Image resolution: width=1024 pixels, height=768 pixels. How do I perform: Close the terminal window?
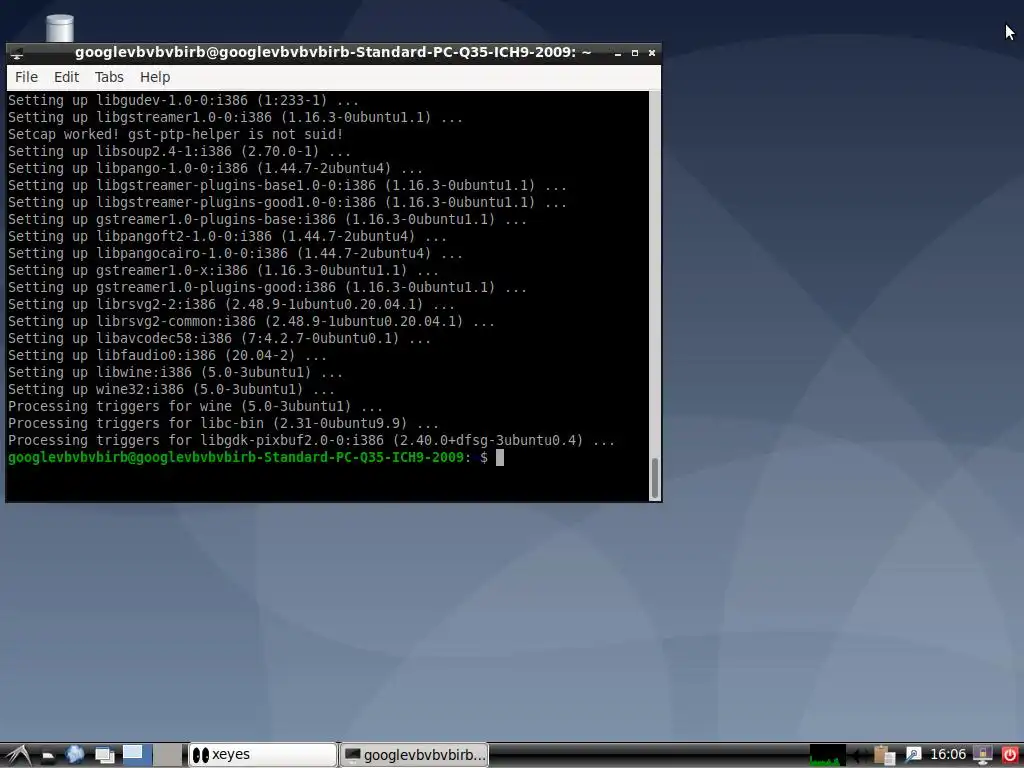[x=652, y=53]
